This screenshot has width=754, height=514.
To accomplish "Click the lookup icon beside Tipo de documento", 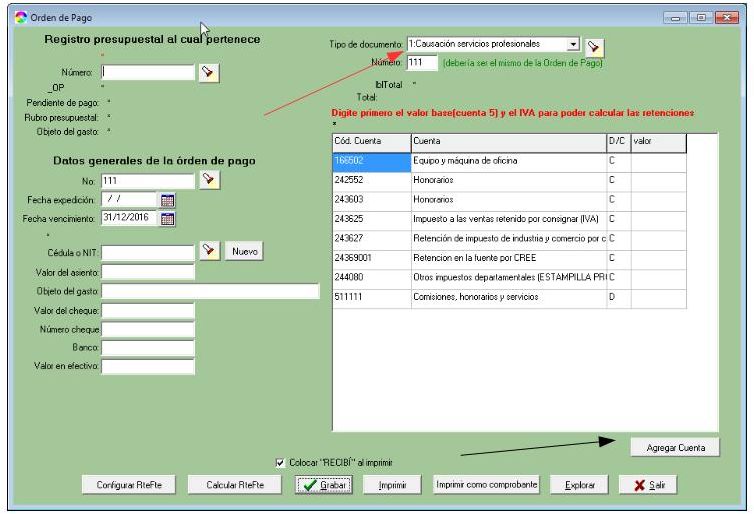I will 594,48.
